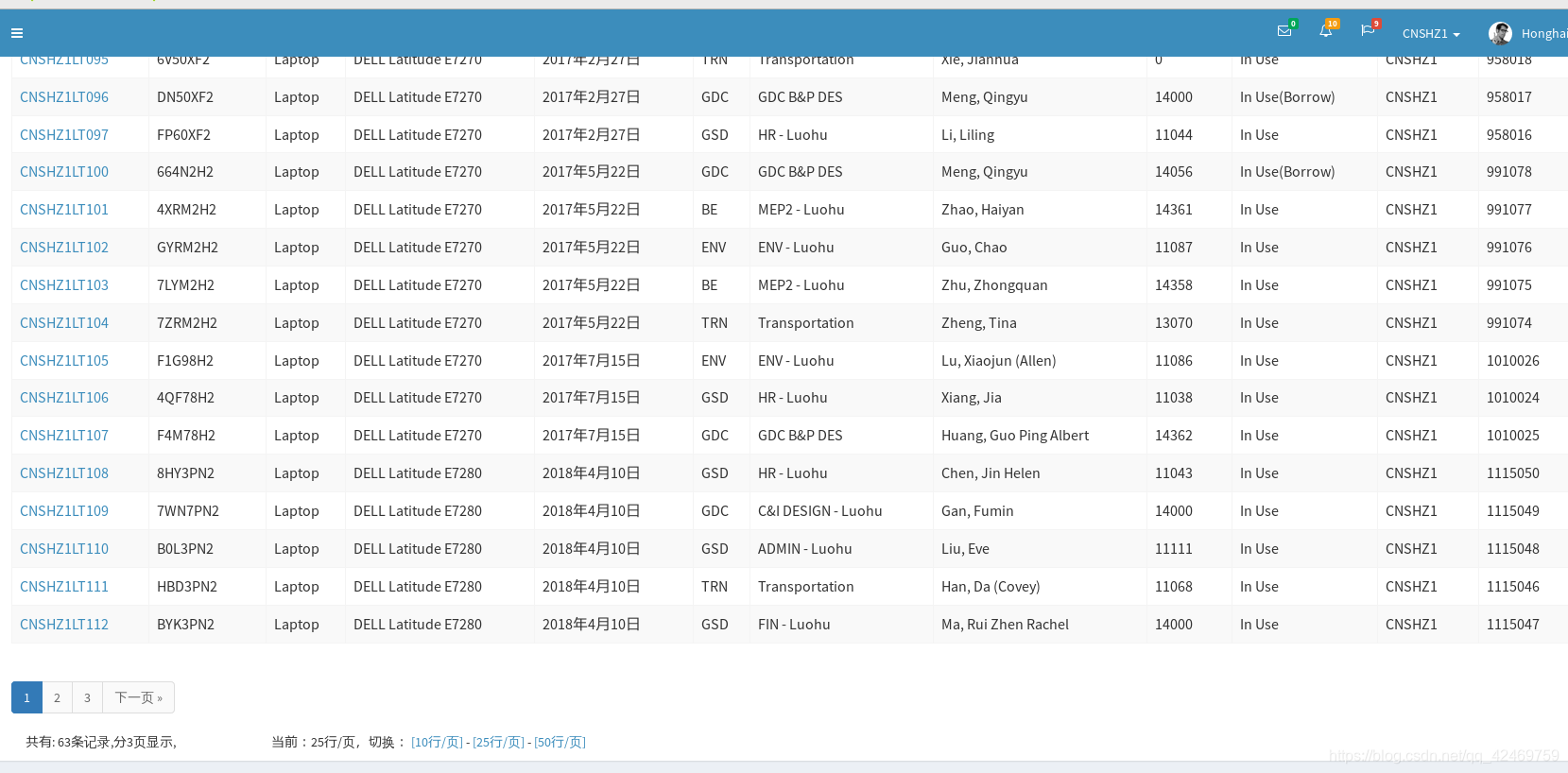Toggle the hamburger sidebar menu icon
Image resolution: width=1568 pixels, height=773 pixels.
tap(17, 33)
